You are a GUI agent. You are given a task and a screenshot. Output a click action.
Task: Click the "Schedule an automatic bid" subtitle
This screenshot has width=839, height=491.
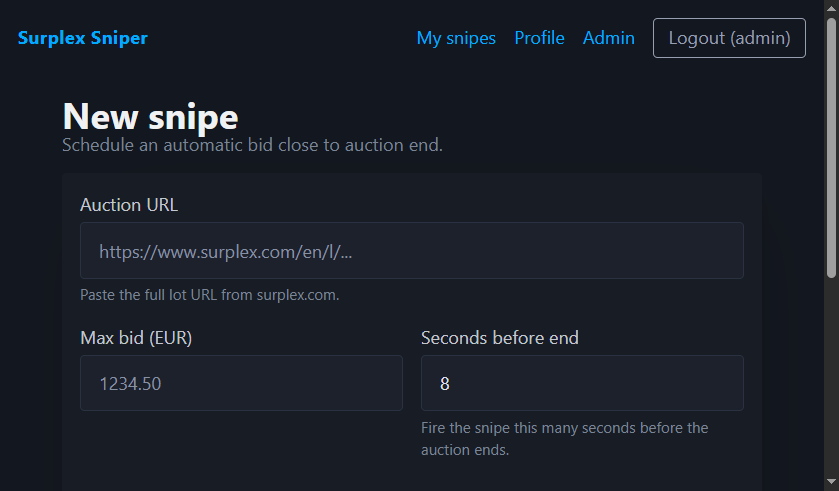pos(252,145)
